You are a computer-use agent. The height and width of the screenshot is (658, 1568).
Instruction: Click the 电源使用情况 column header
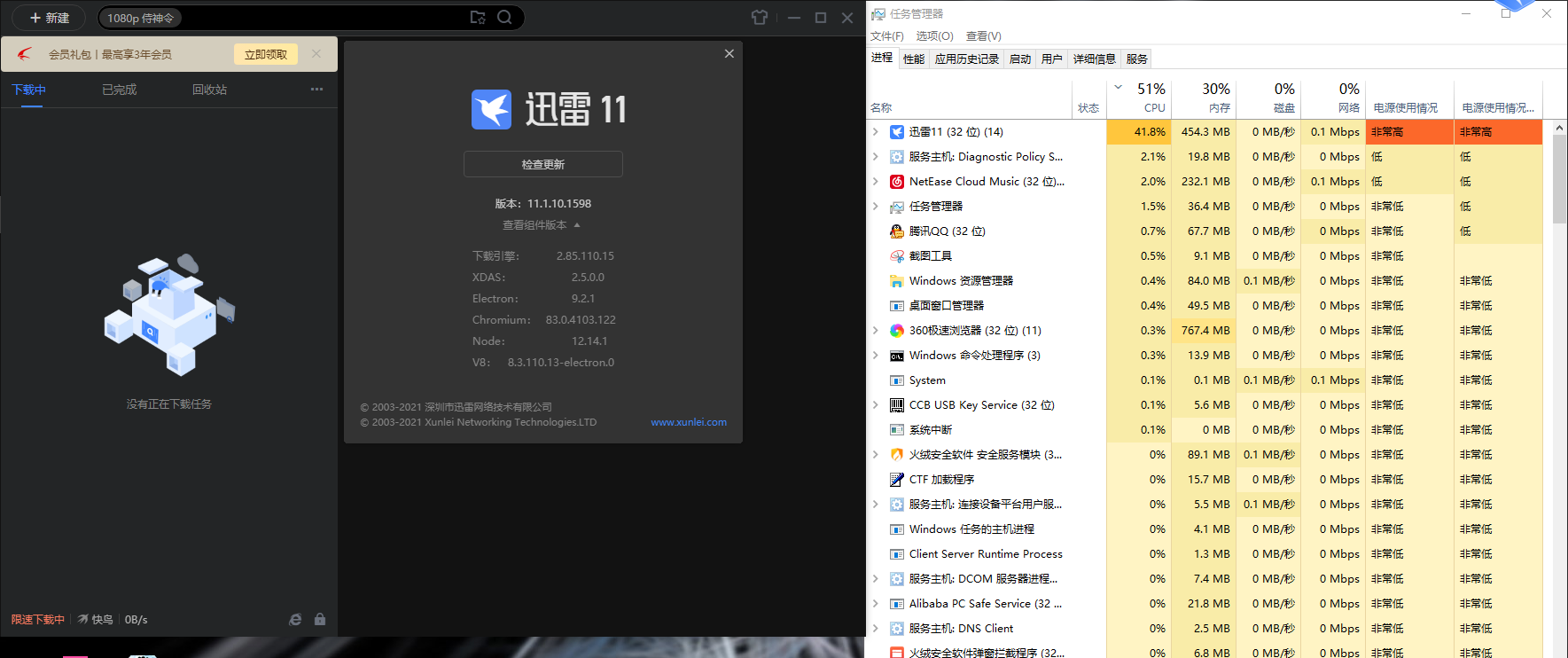[1409, 98]
